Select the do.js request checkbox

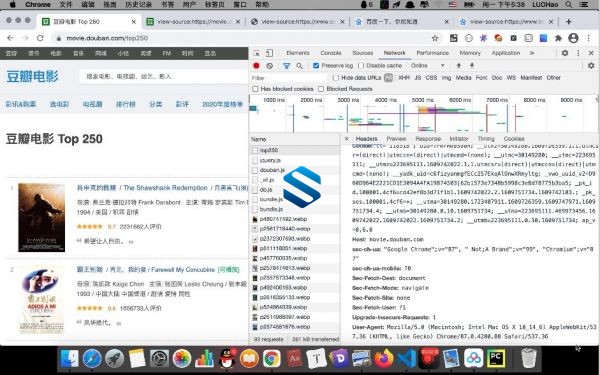(x=255, y=190)
